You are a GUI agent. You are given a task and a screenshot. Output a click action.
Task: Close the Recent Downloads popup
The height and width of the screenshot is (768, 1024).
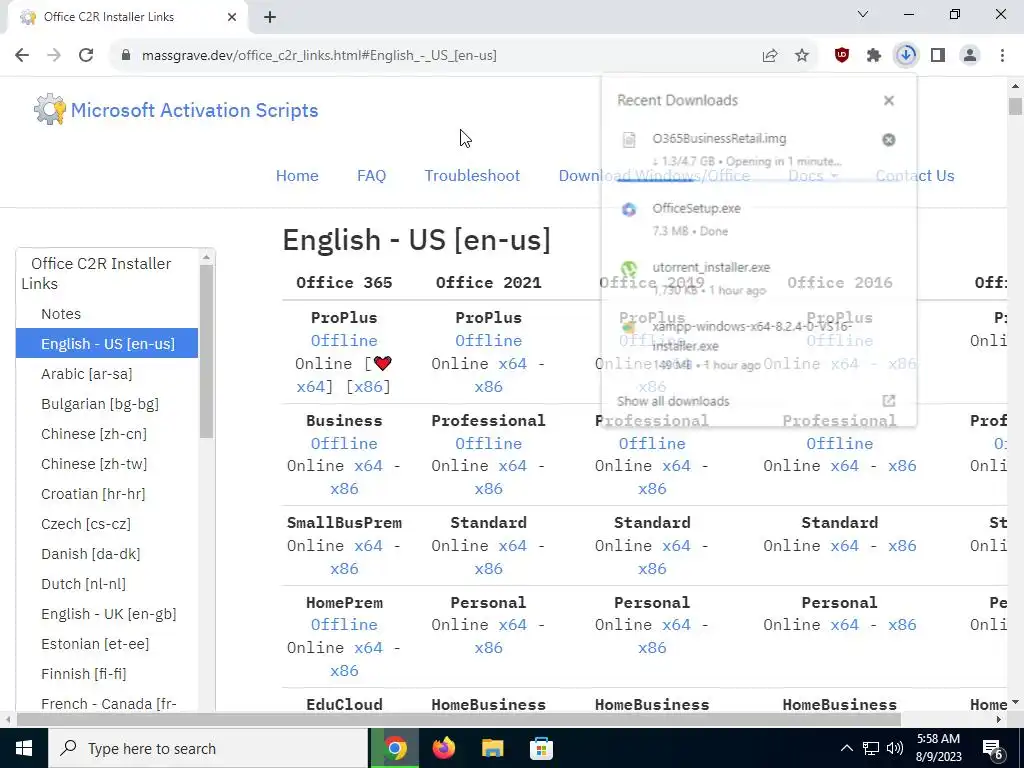click(889, 101)
